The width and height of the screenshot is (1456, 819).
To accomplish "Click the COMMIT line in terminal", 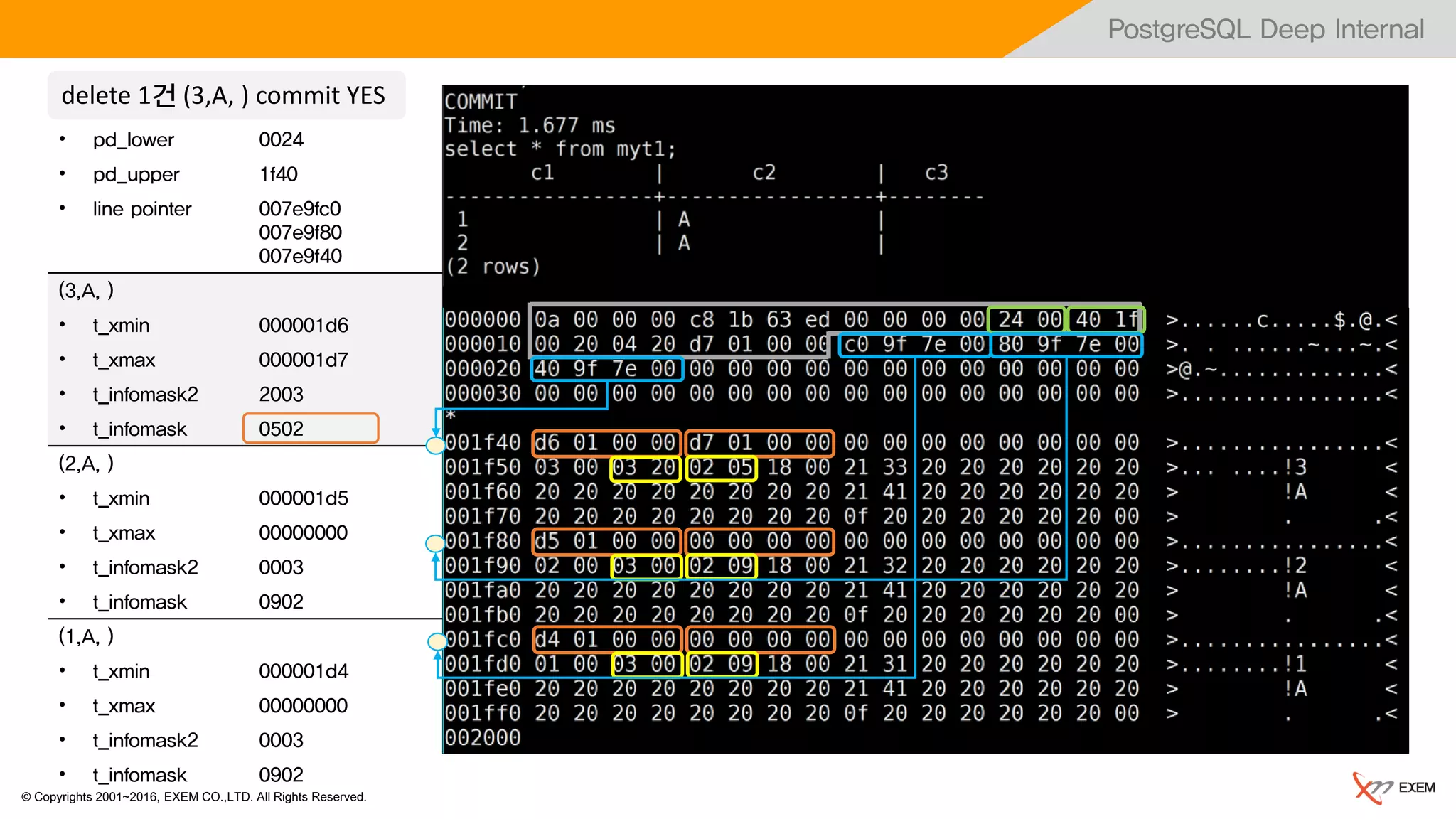I will [x=481, y=102].
